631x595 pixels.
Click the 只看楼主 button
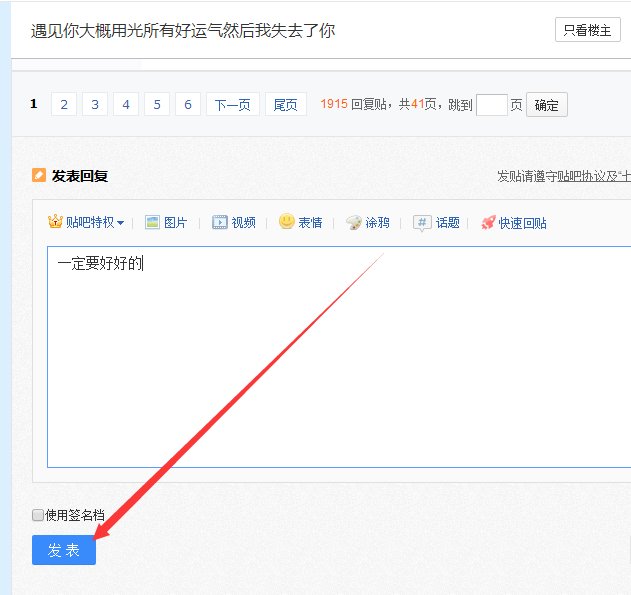click(x=588, y=30)
